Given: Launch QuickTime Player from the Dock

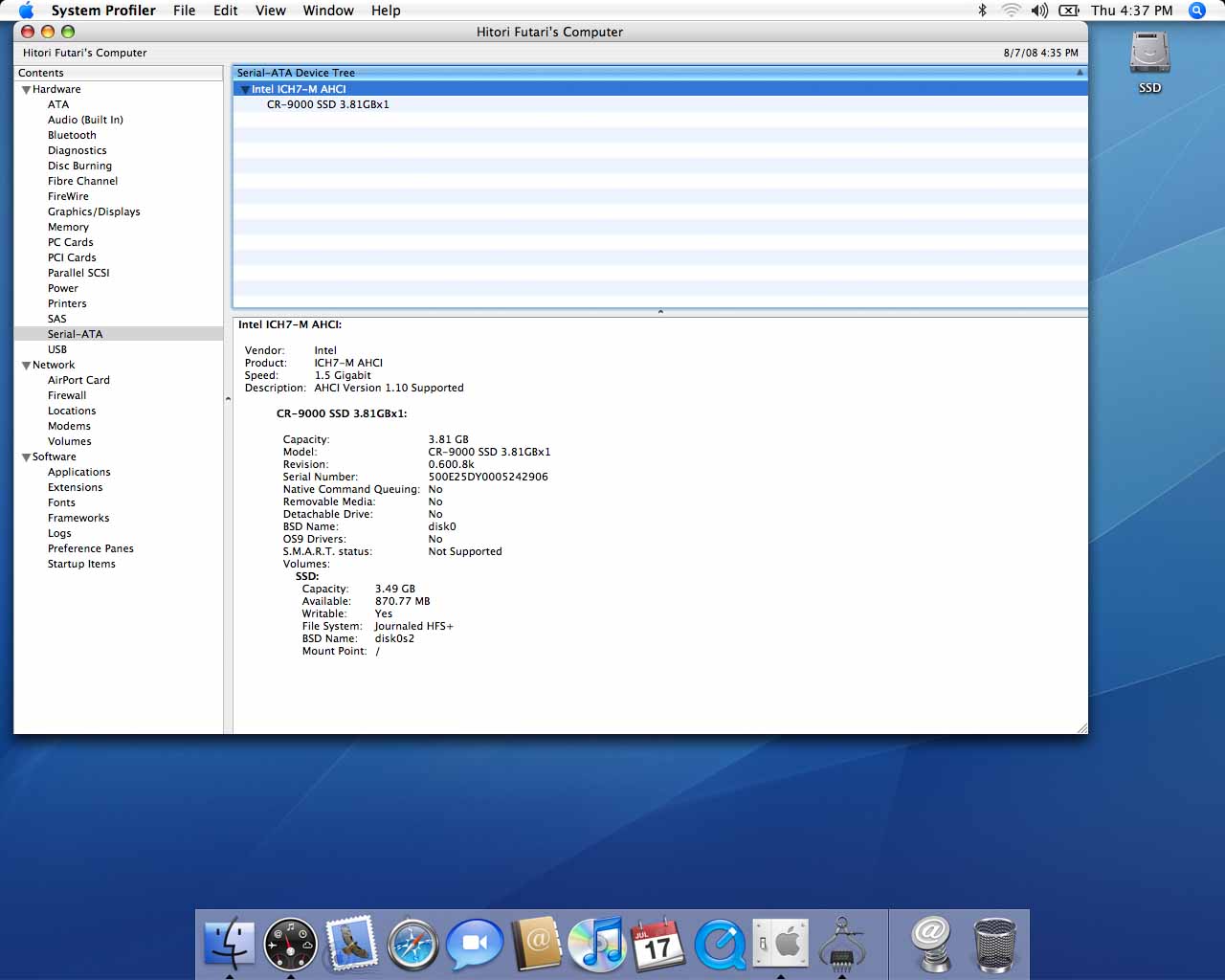Looking at the screenshot, I should coord(719,944).
